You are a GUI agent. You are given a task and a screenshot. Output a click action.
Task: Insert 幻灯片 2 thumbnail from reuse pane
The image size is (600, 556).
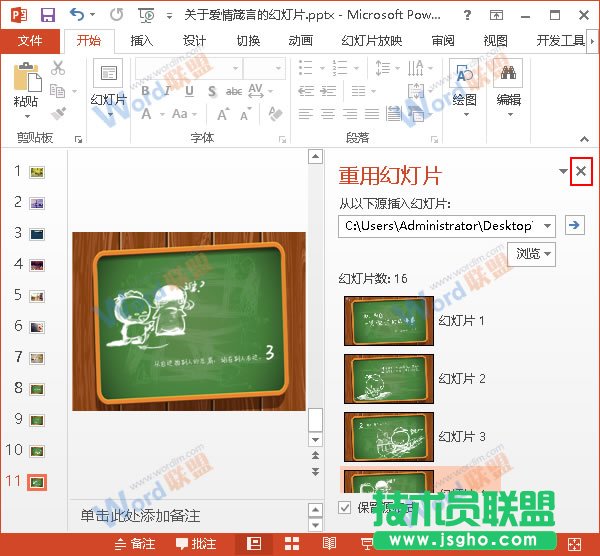tap(389, 379)
